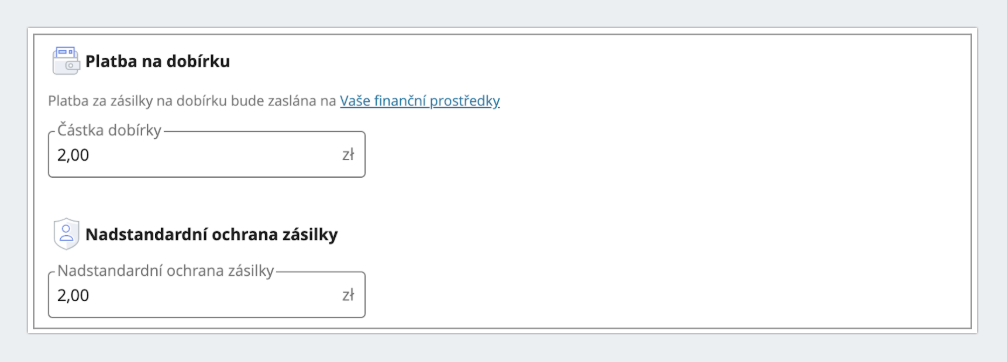
Task: Click the shield icon beside Nadstandardní ochrana zásilky
Action: [66, 234]
